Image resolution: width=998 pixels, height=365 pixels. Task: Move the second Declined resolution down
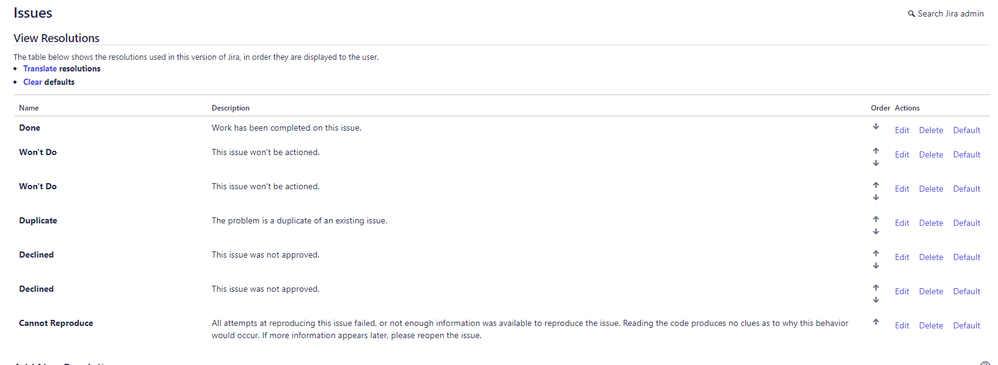[876, 299]
